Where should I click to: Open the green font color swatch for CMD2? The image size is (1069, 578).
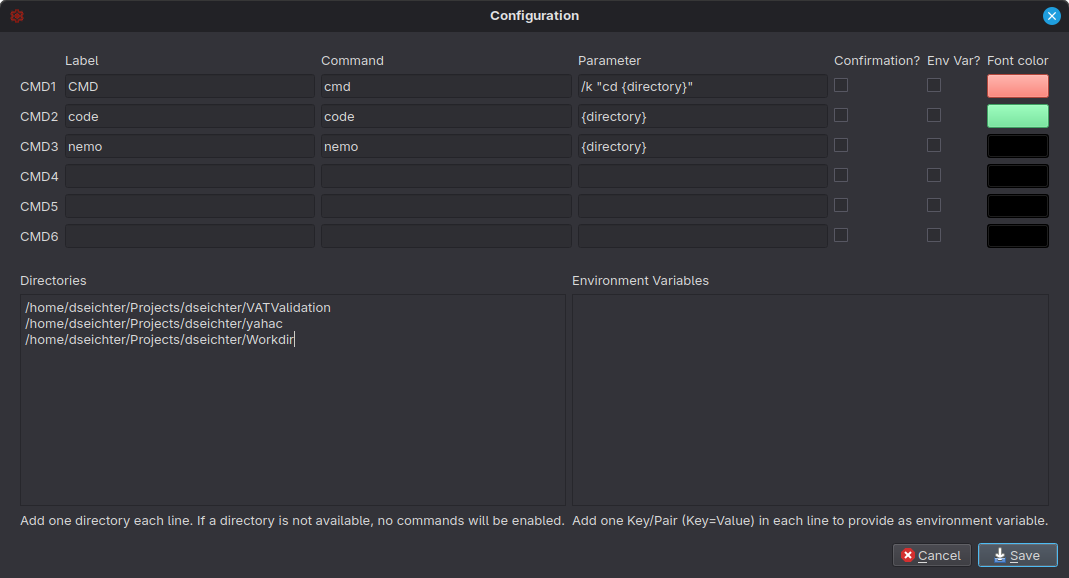pyautogui.click(x=1017, y=117)
